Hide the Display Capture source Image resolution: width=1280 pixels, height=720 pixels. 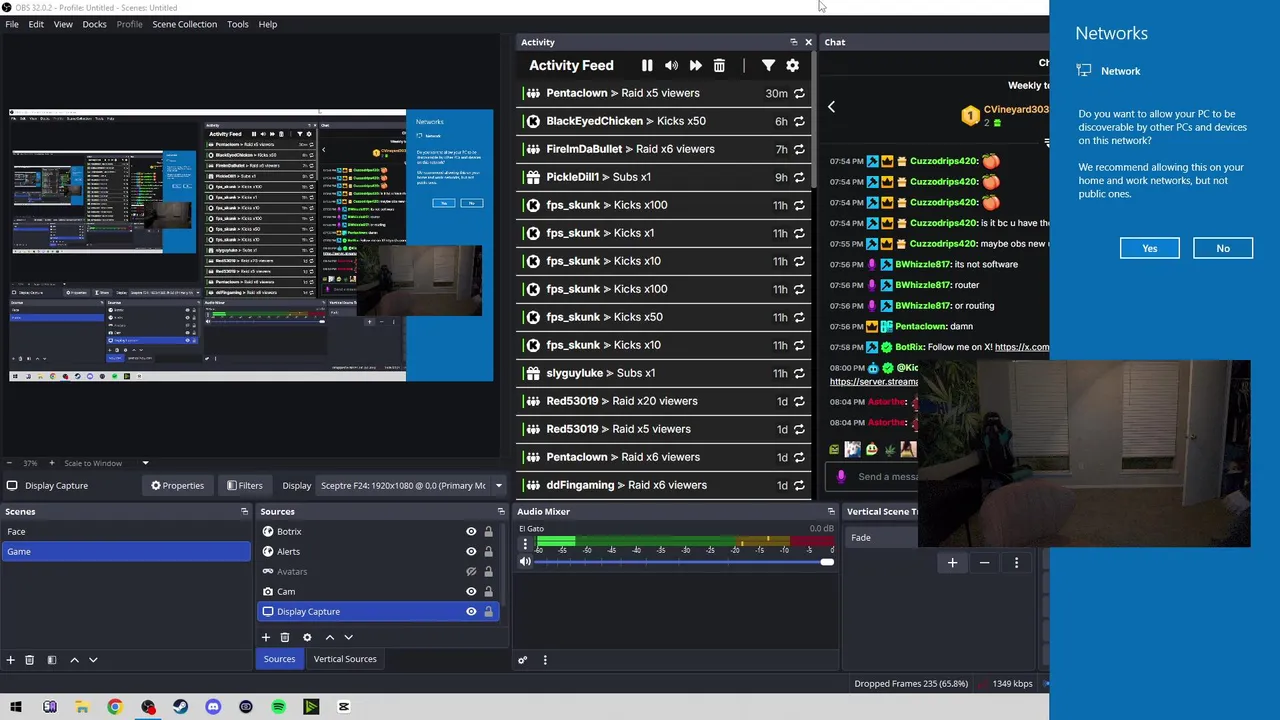[x=471, y=612]
